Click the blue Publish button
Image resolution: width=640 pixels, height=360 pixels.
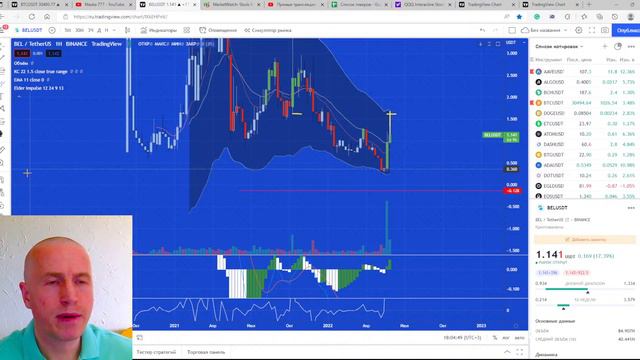(x=626, y=30)
